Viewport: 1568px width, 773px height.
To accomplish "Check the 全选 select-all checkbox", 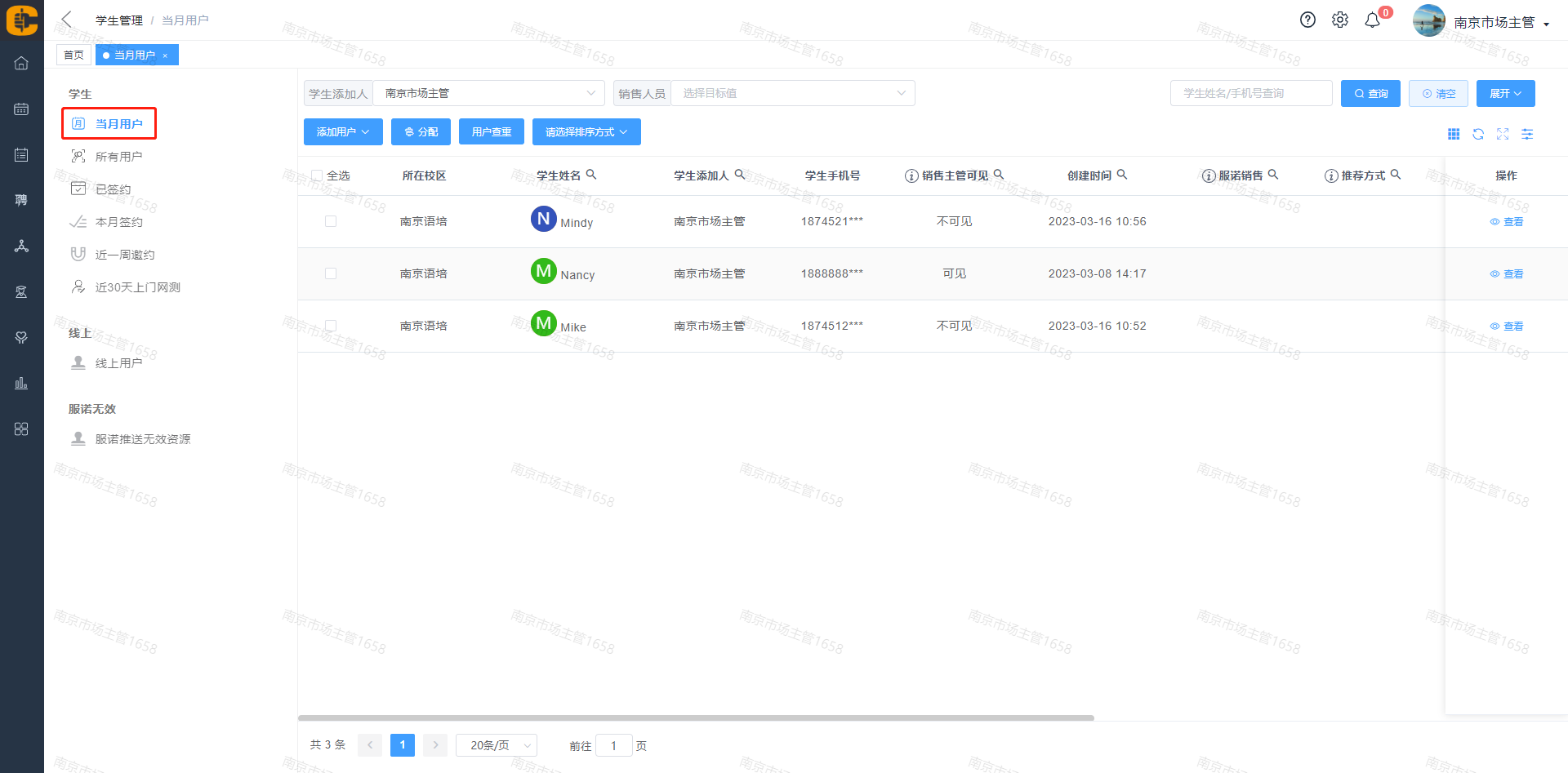I will coord(317,175).
